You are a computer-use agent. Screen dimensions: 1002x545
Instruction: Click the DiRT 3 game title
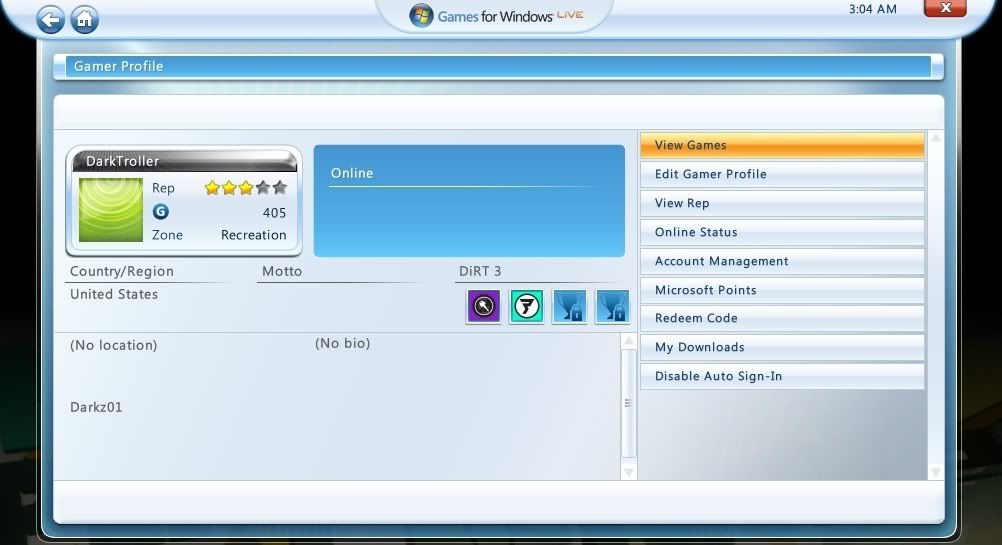(x=480, y=271)
